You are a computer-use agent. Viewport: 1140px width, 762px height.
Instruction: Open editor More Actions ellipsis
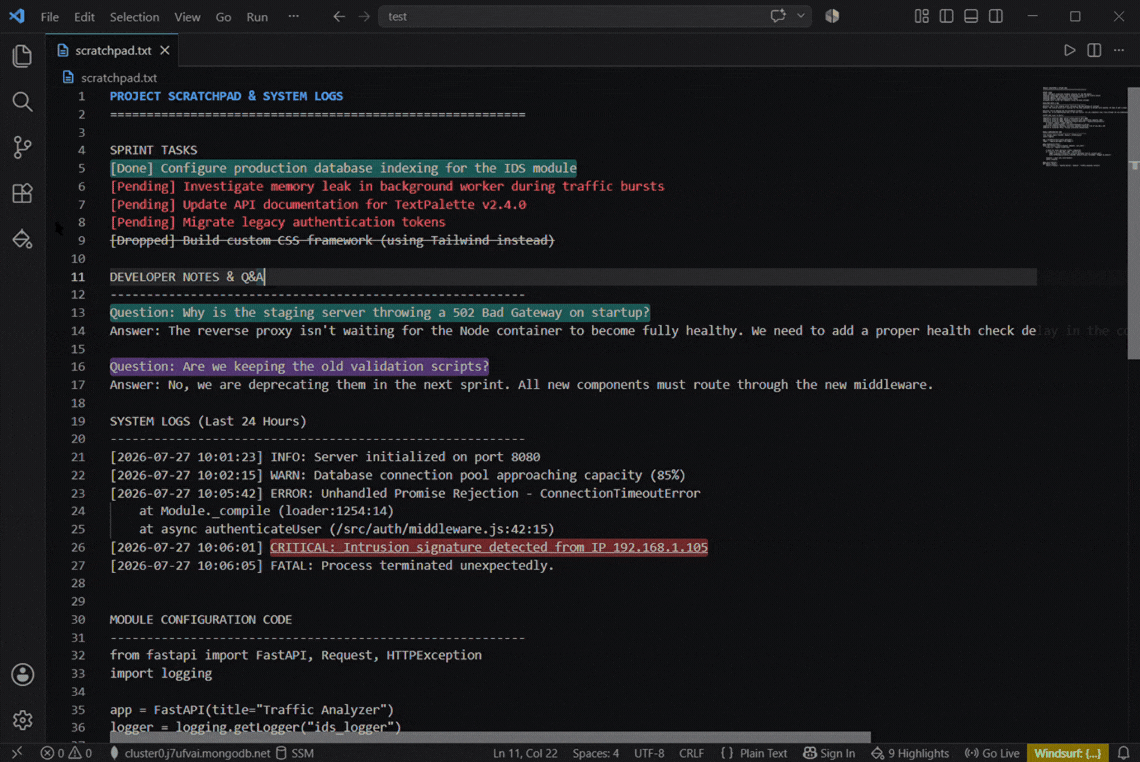[x=1119, y=50]
